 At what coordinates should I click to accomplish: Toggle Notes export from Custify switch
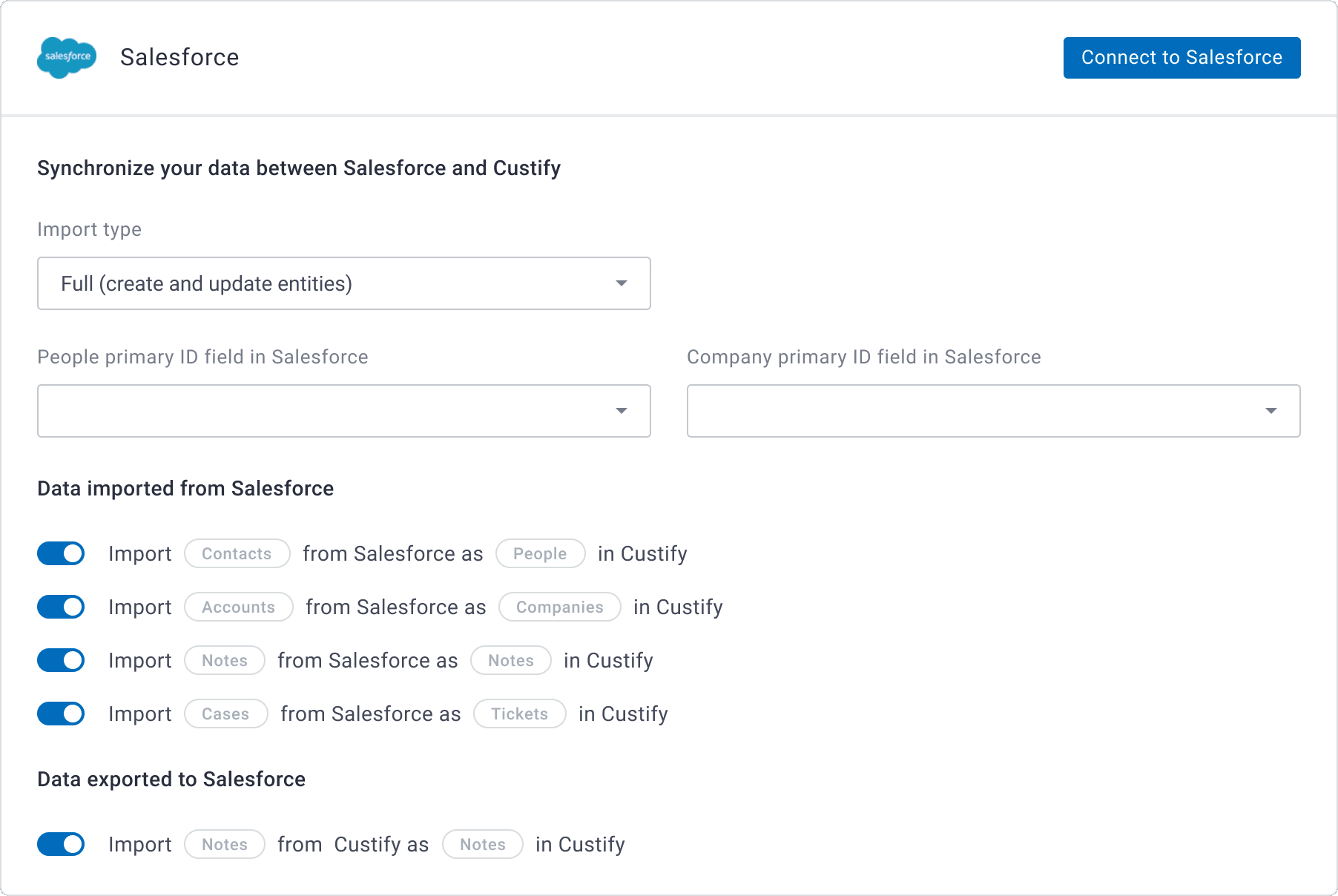(x=61, y=844)
